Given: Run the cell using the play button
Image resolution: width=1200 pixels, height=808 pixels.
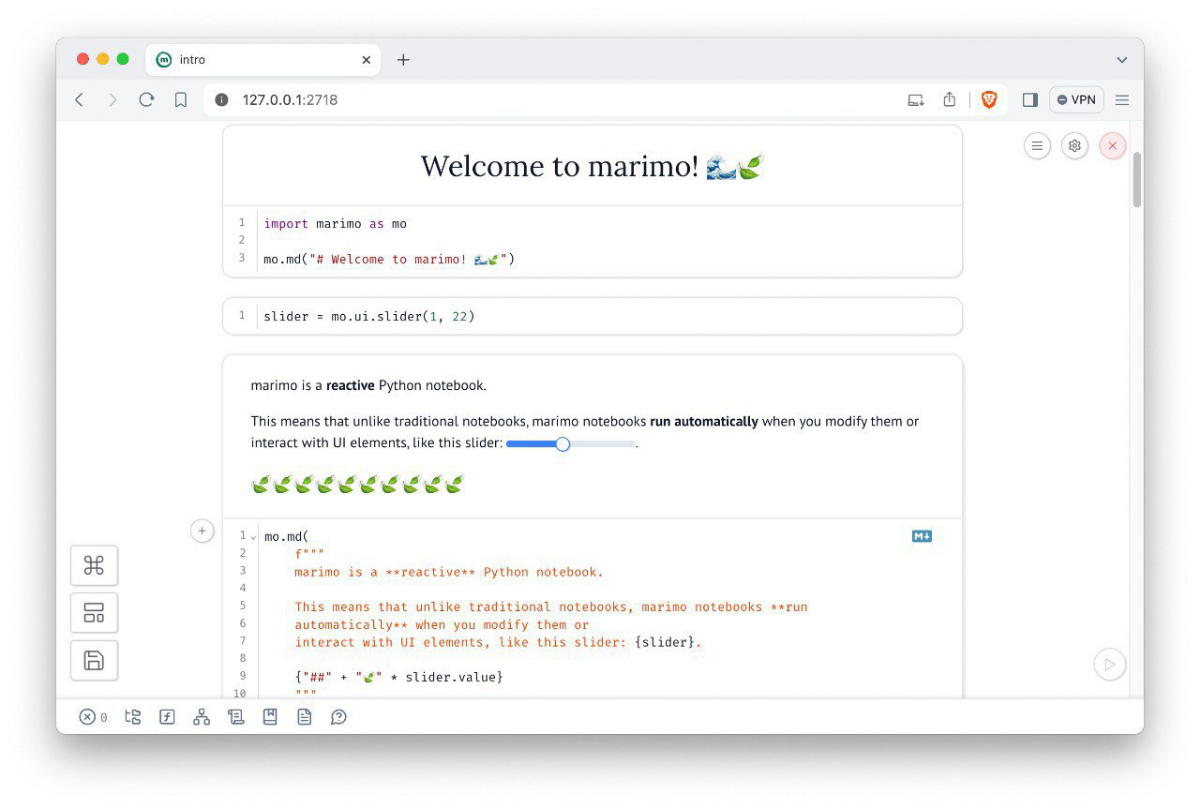Looking at the screenshot, I should coord(1110,663).
